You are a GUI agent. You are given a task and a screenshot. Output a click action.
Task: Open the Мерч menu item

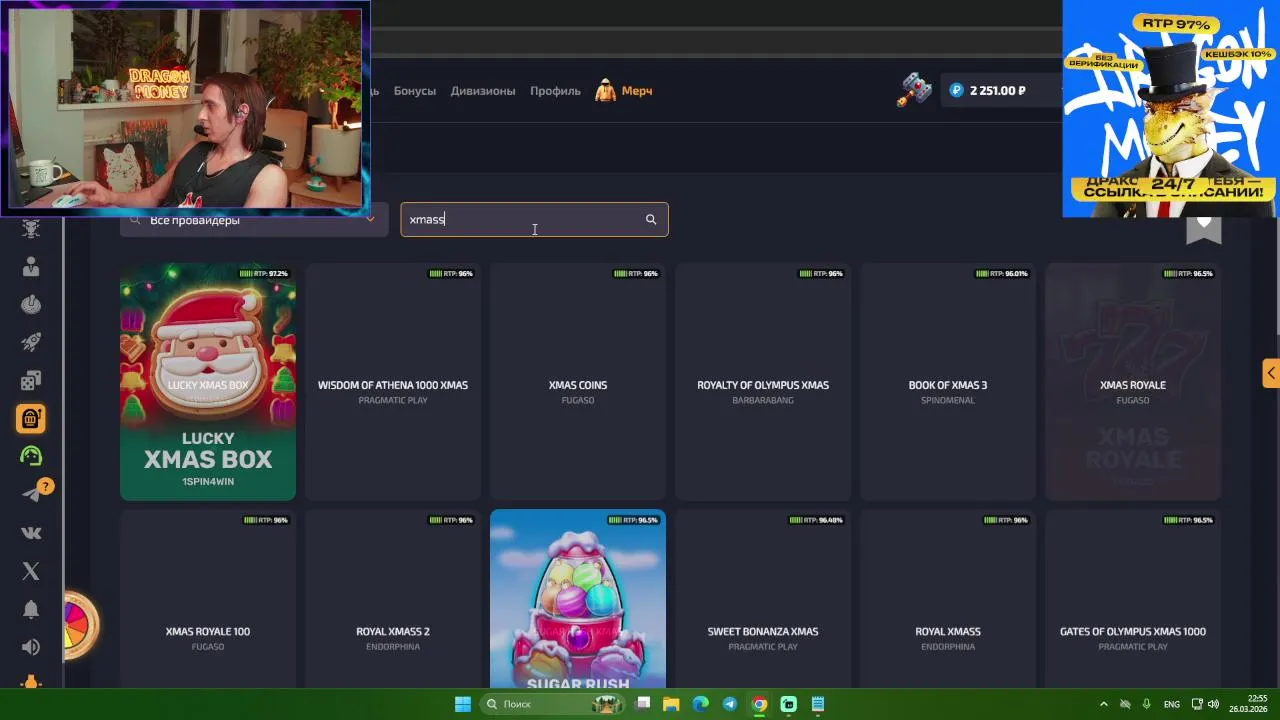pos(637,91)
